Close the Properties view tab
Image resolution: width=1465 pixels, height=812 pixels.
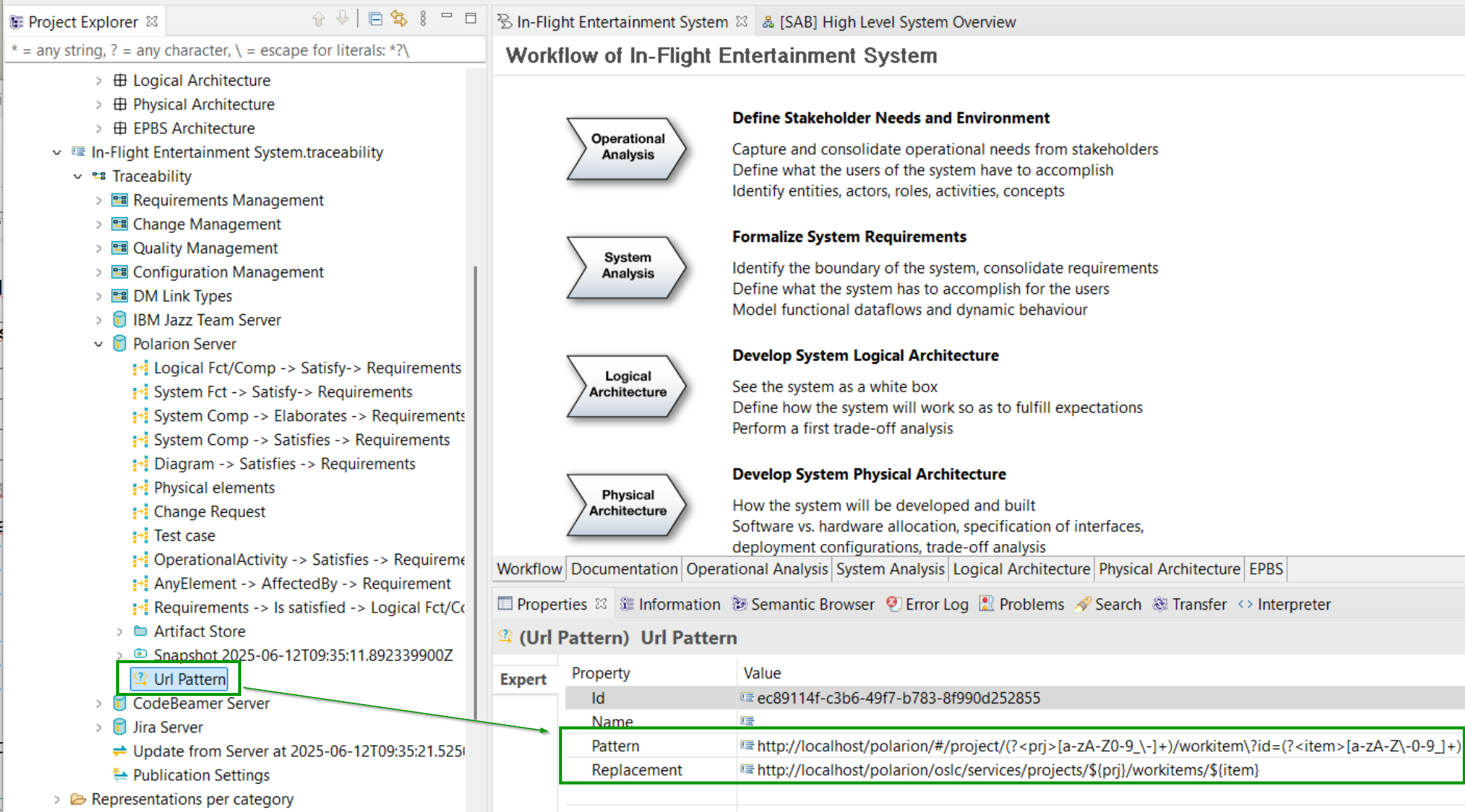tap(601, 604)
